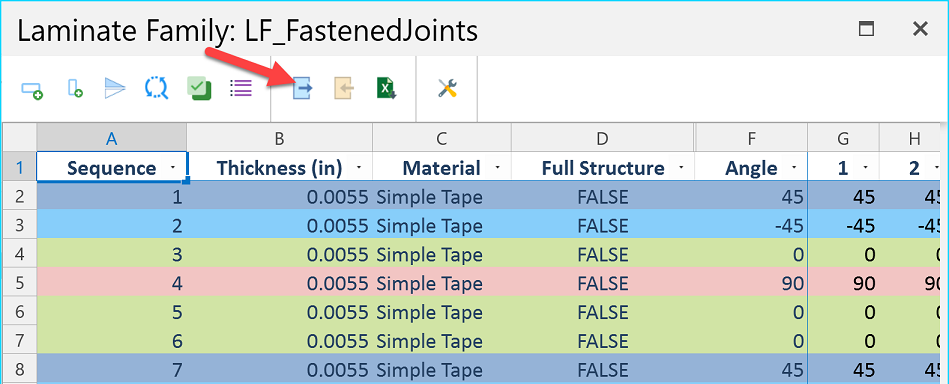Select Sequence cell with value 3
Image resolution: width=949 pixels, height=384 pixels.
(x=111, y=254)
